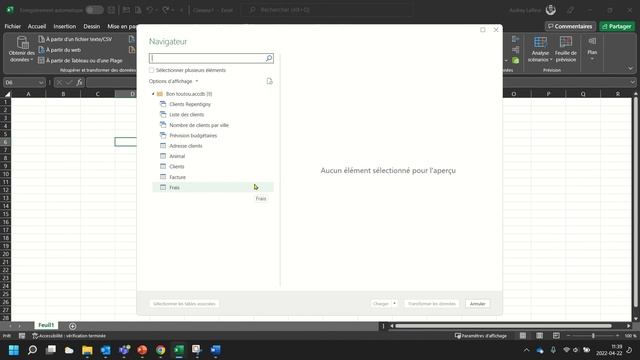Click Transformer les données button
Screen dimensions: 640x360
point(431,304)
